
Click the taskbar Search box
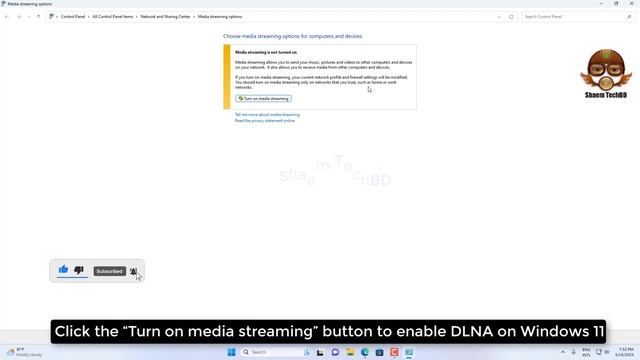click(276, 352)
